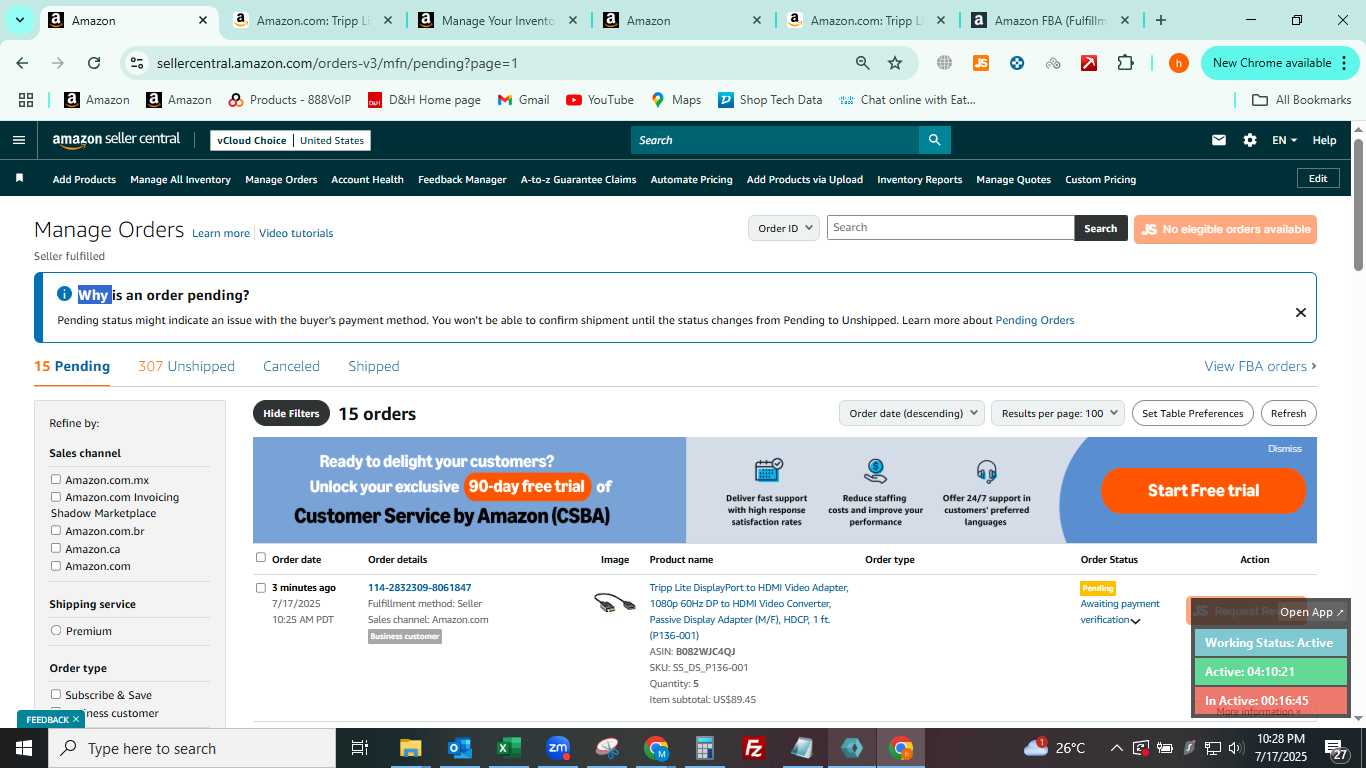Image resolution: width=1366 pixels, height=768 pixels.
Task: Open a new browser tab
Action: tap(1160, 20)
